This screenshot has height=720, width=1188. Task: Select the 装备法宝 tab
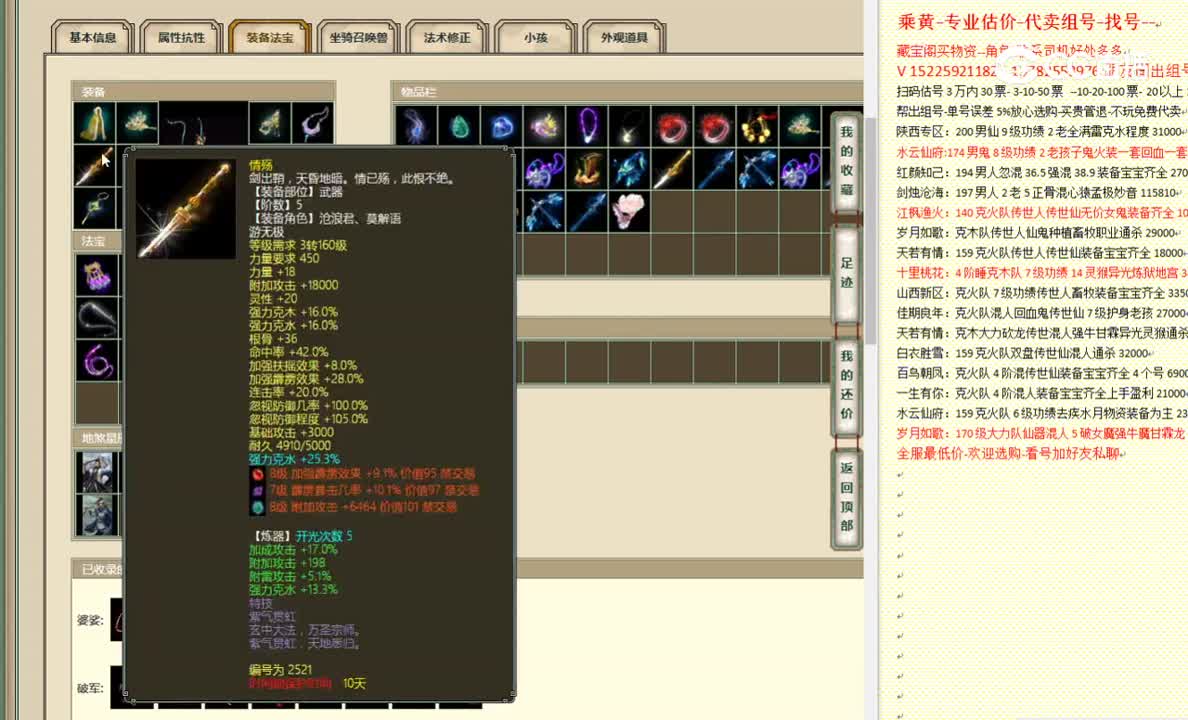[x=270, y=37]
